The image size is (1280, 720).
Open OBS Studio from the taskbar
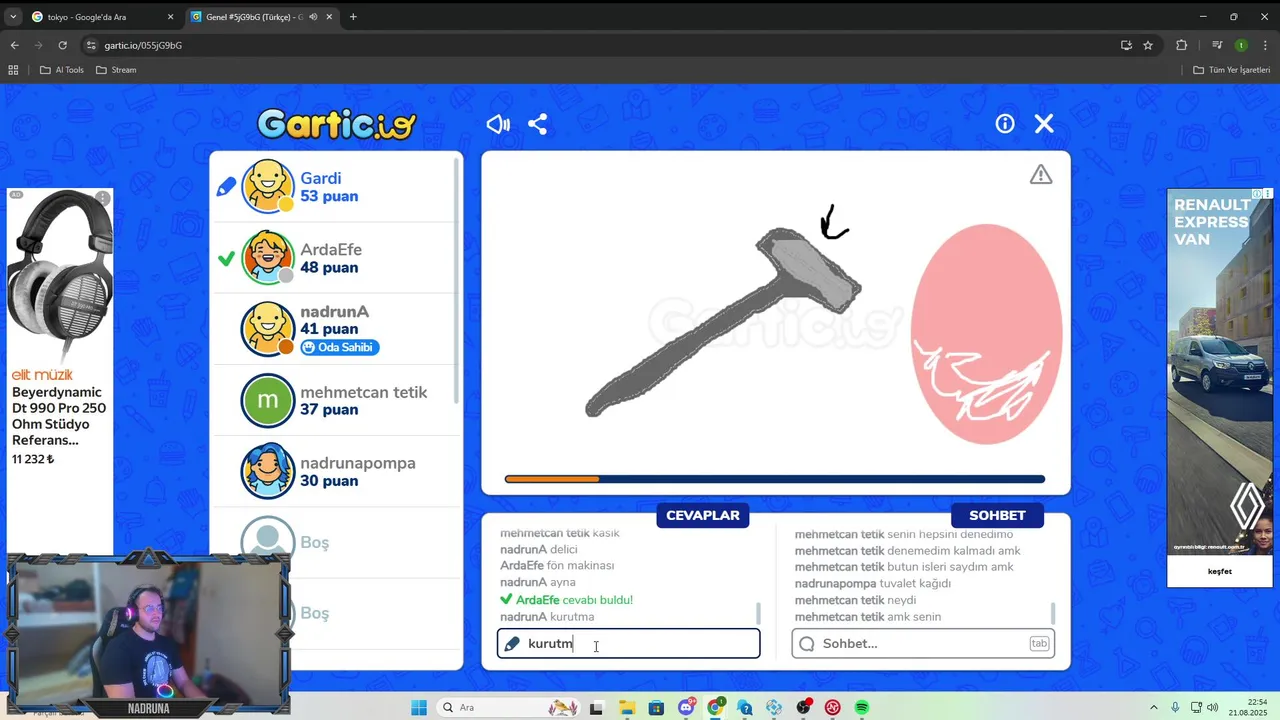803,707
